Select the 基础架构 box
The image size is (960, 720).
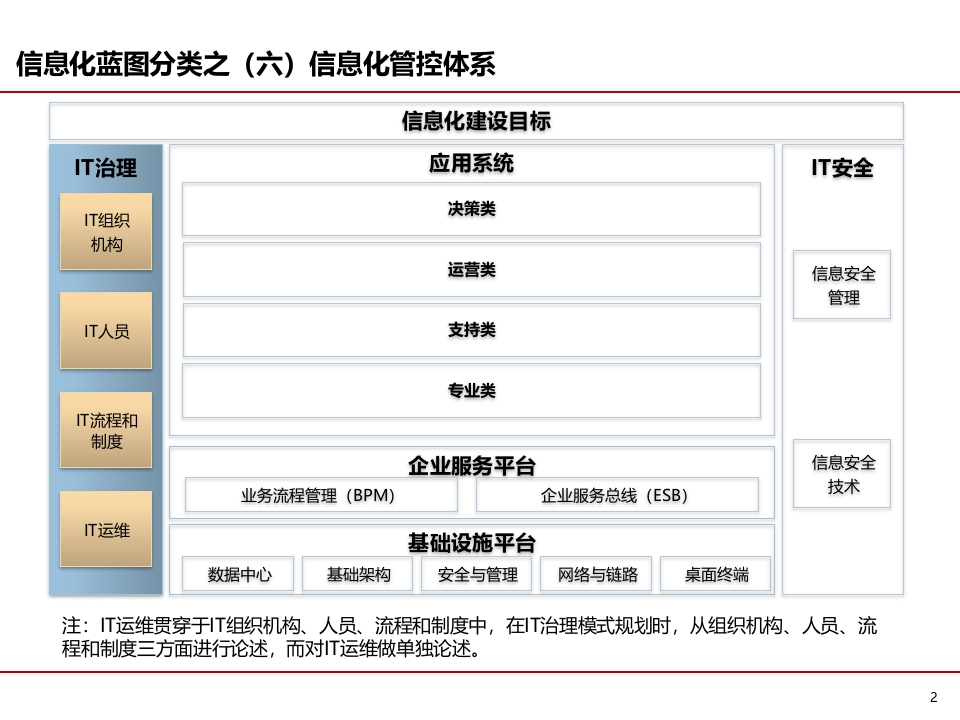tap(358, 574)
